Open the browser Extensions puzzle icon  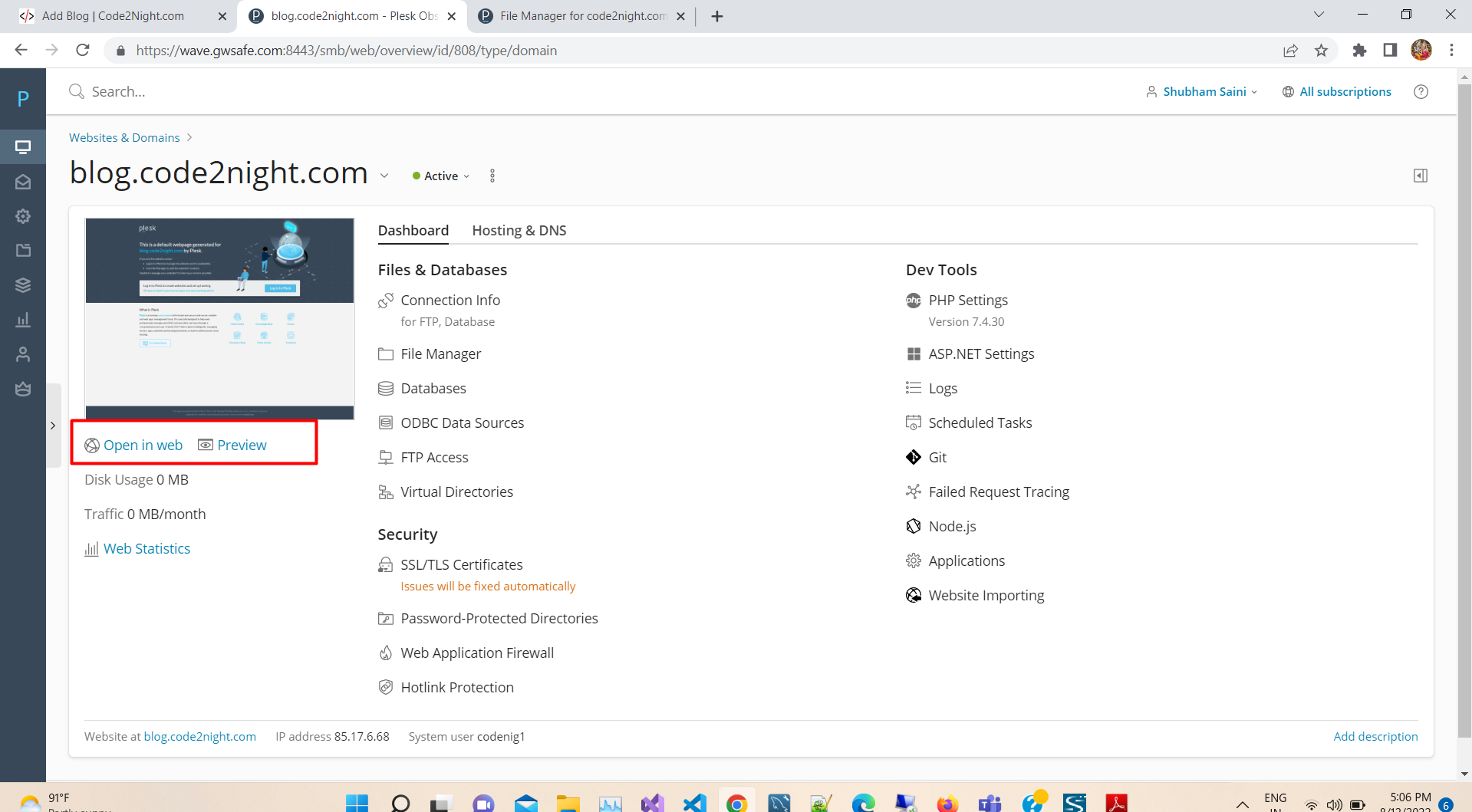coord(1359,51)
